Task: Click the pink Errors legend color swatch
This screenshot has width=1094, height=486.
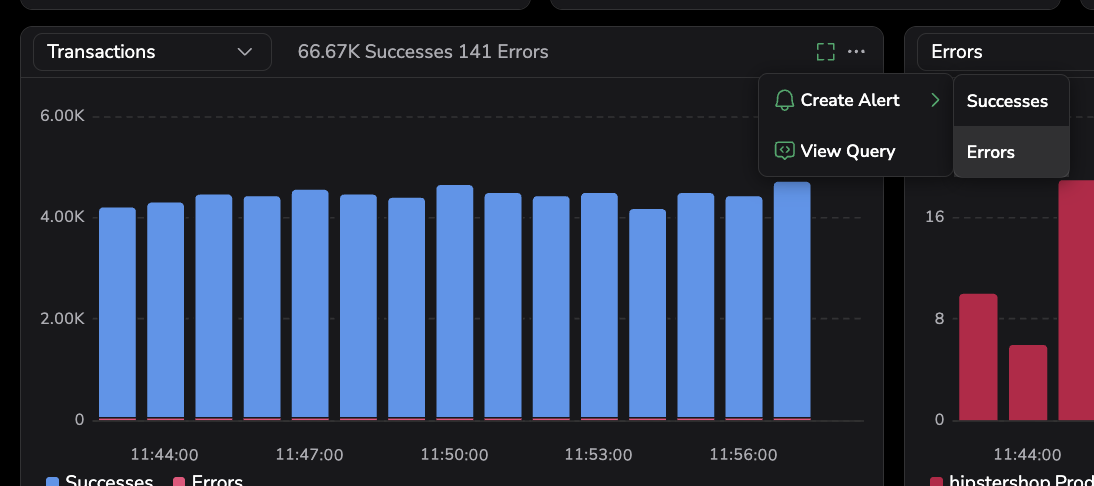Action: (179, 483)
